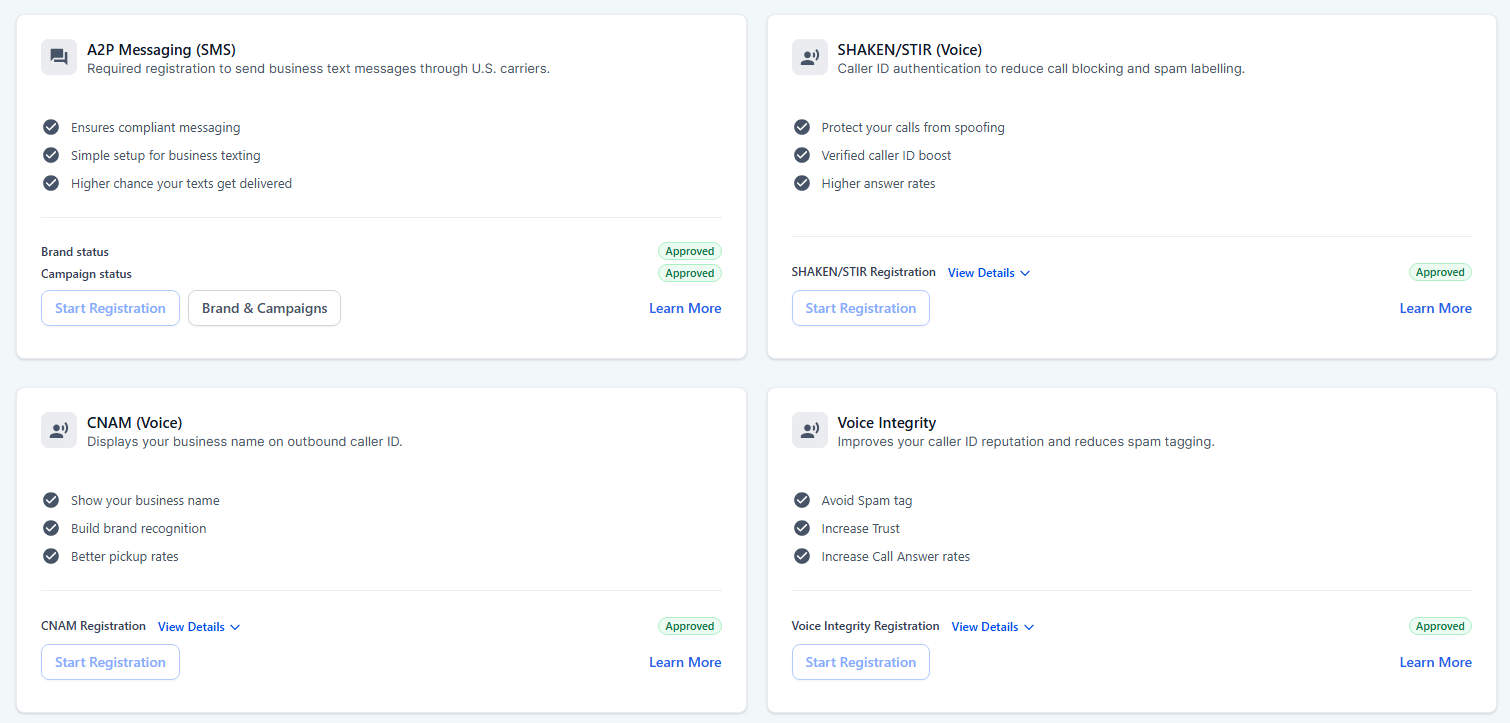Click the CNAM (Voice) card icon

tap(59, 430)
